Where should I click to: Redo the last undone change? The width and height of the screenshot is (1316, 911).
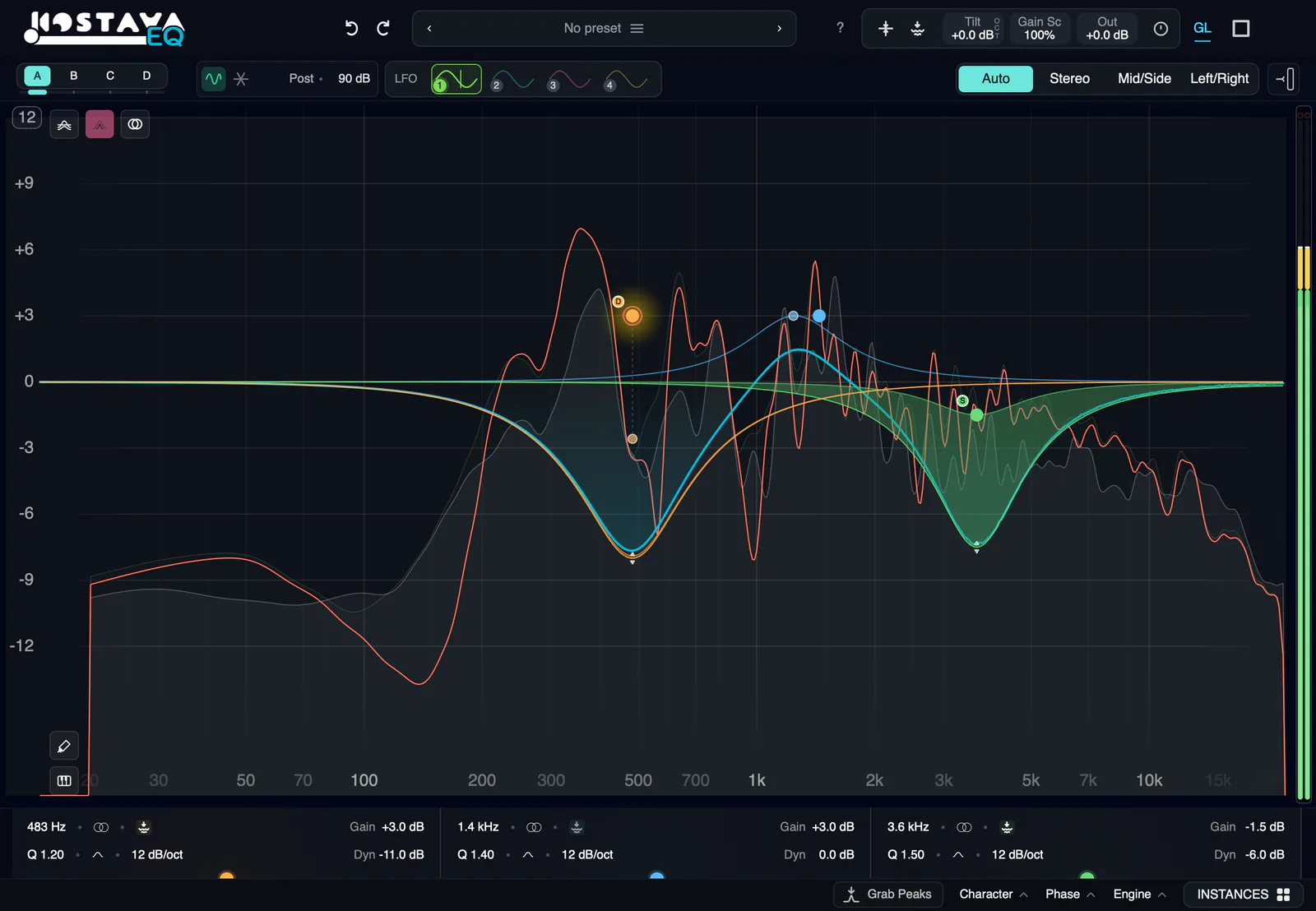pos(383,29)
